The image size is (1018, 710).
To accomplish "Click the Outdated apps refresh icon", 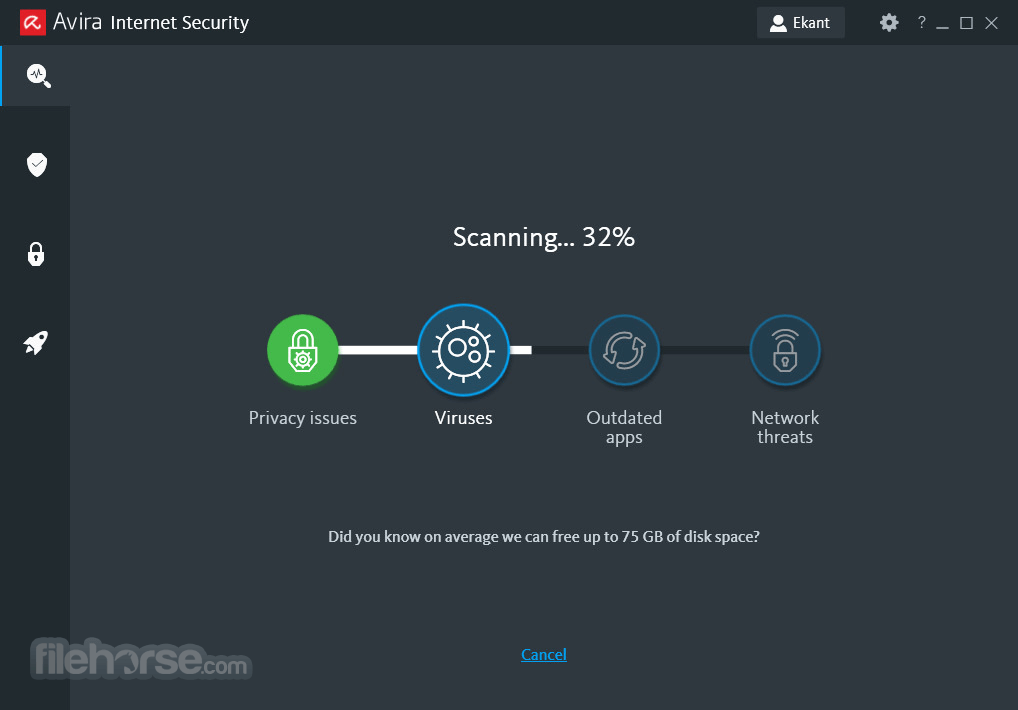I will pyautogui.click(x=625, y=350).
